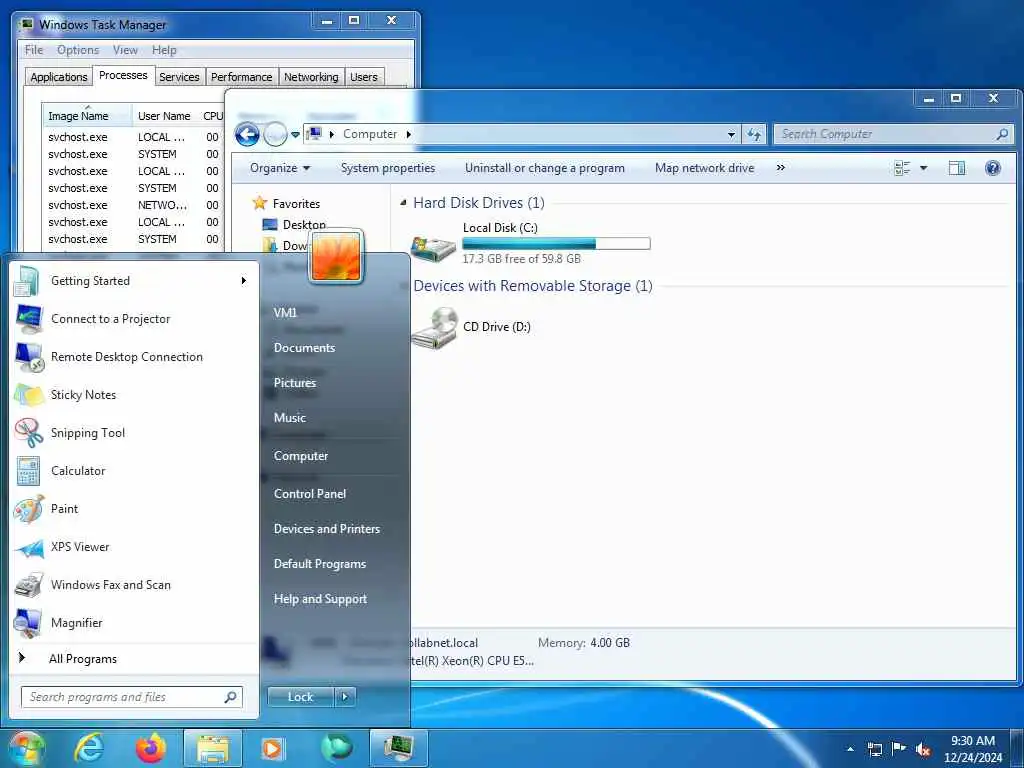
Task: Switch to Applications tab
Action: point(59,77)
